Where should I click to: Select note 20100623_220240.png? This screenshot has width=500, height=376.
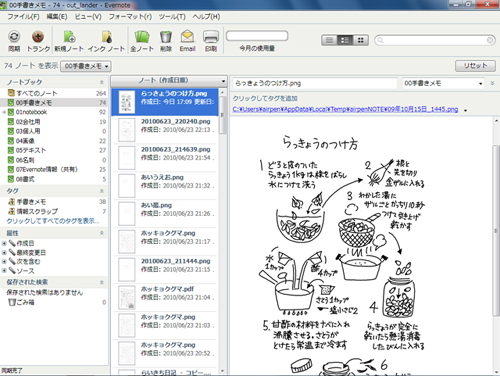tap(165, 130)
